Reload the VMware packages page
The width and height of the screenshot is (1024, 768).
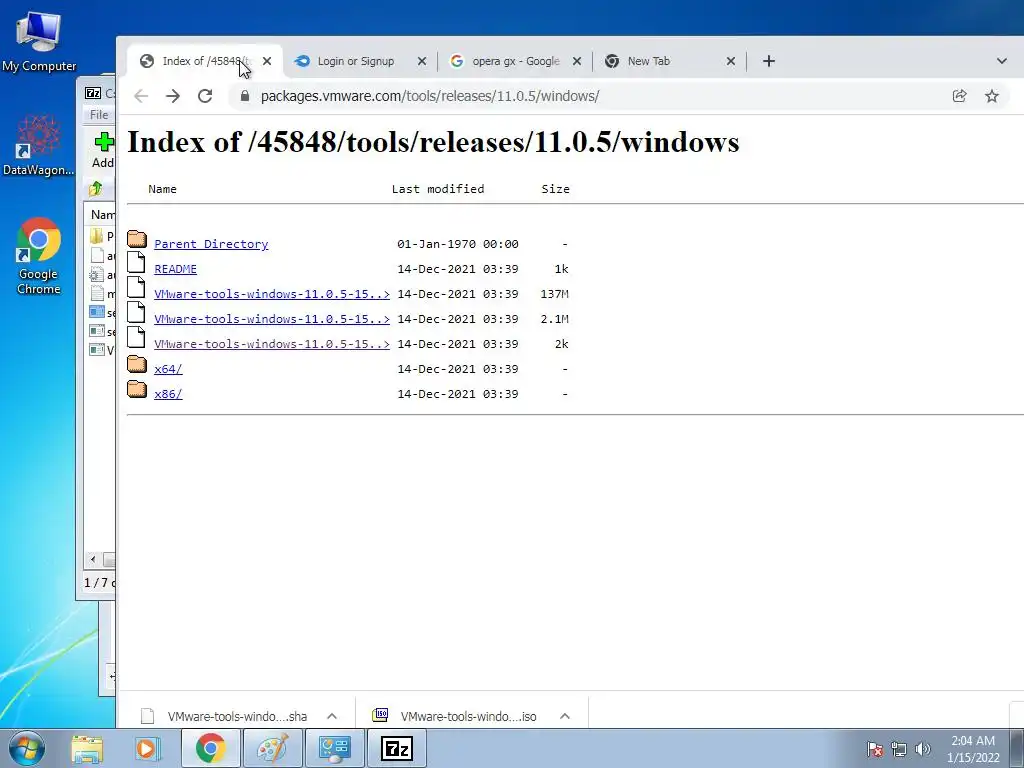205,96
